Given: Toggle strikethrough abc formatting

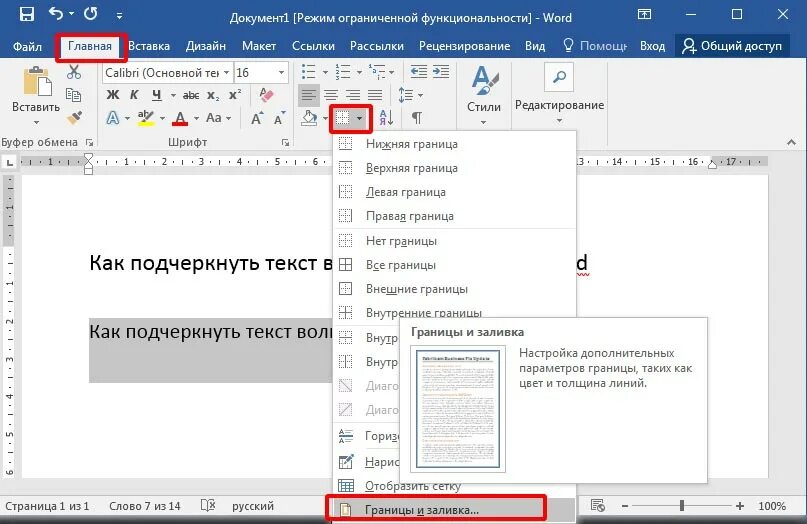Looking at the screenshot, I should tap(191, 95).
